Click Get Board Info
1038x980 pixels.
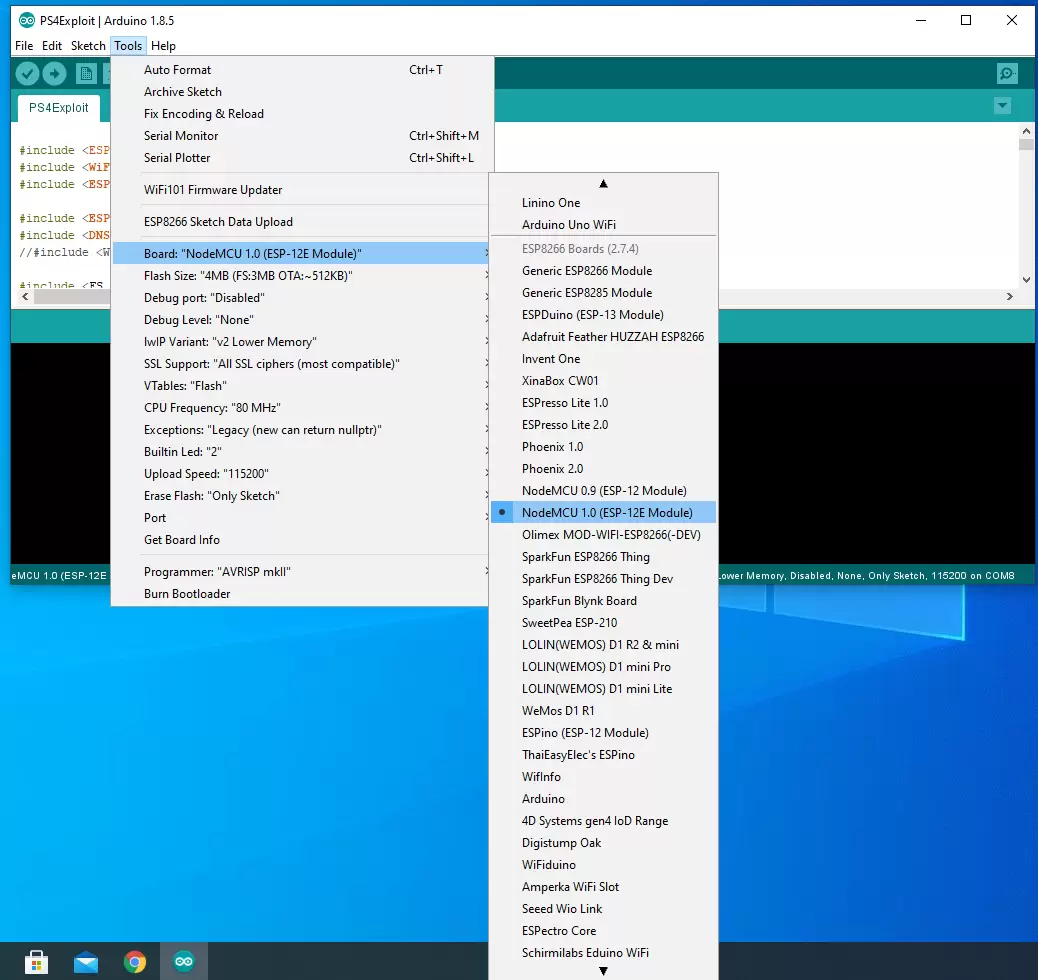[x=301, y=540]
